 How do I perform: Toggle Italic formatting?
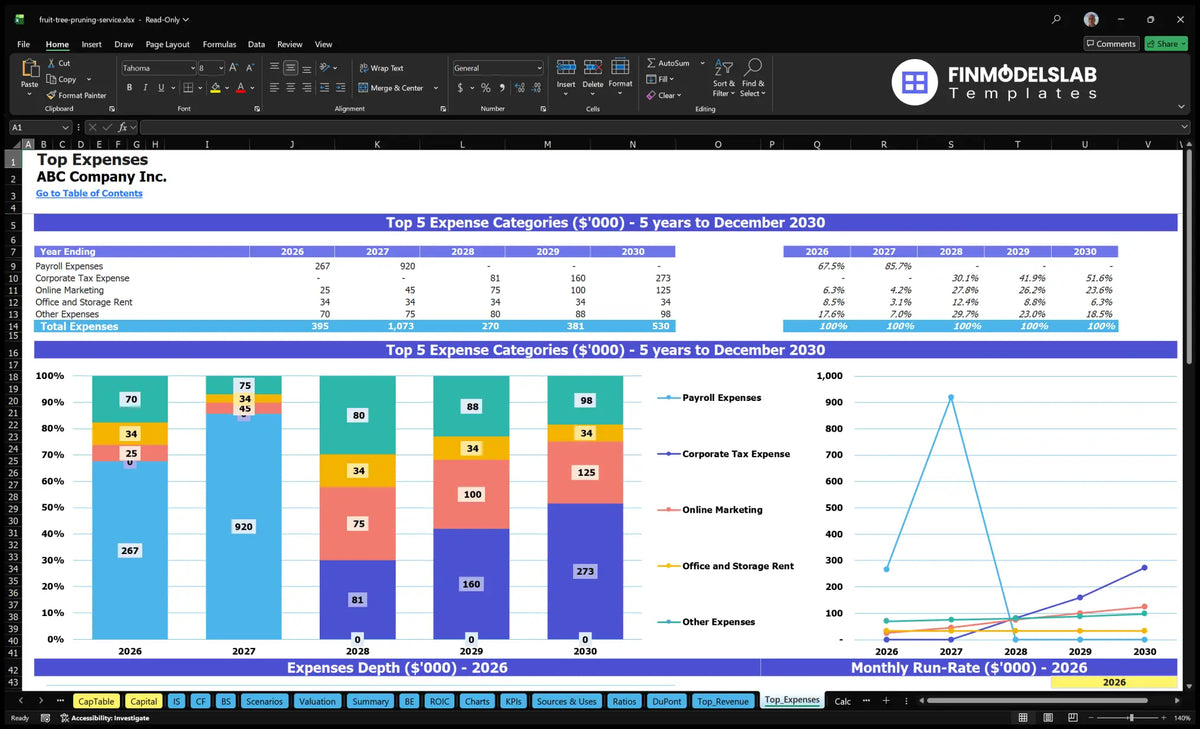(143, 88)
